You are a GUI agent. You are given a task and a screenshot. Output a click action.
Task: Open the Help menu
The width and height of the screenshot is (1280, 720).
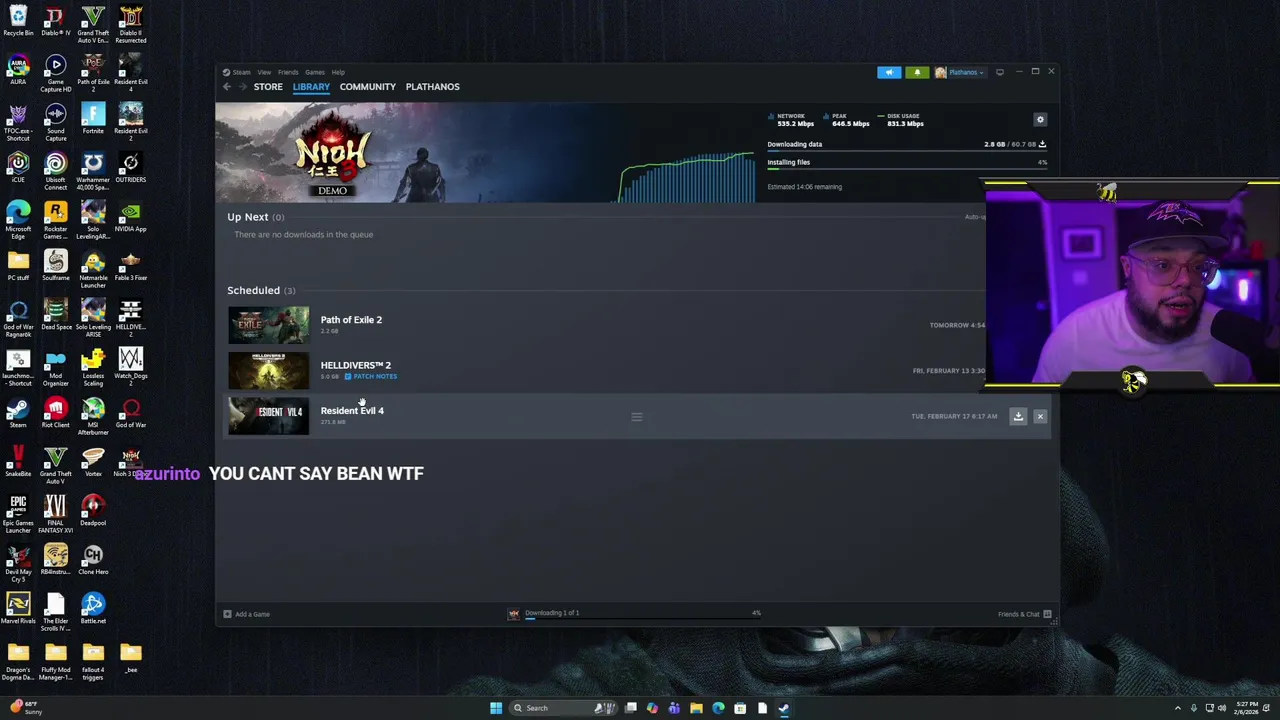pos(338,72)
